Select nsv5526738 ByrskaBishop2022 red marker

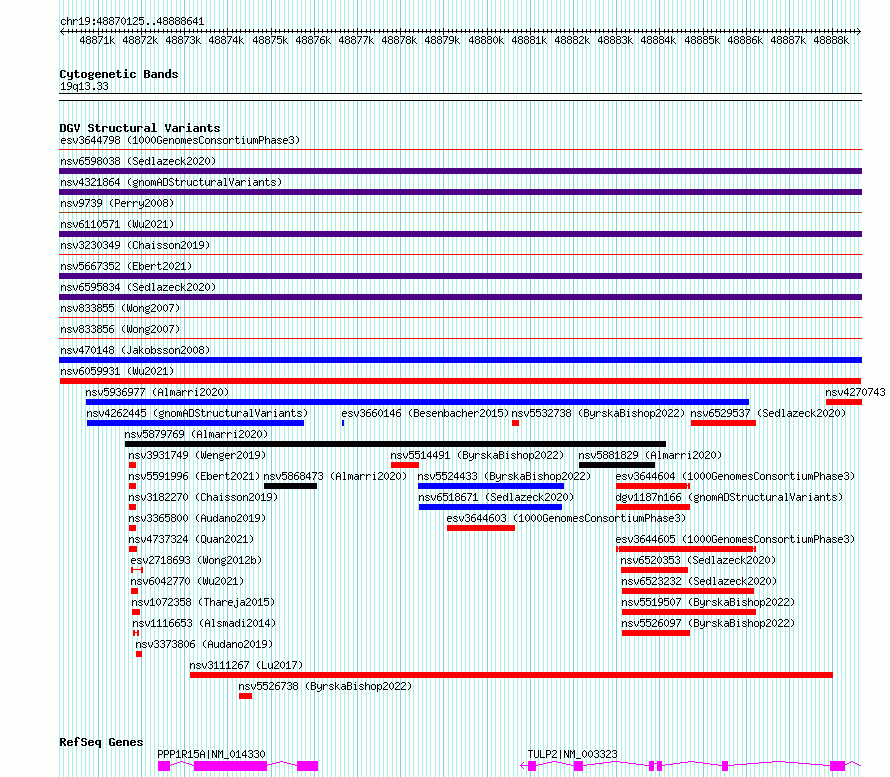coord(245,696)
